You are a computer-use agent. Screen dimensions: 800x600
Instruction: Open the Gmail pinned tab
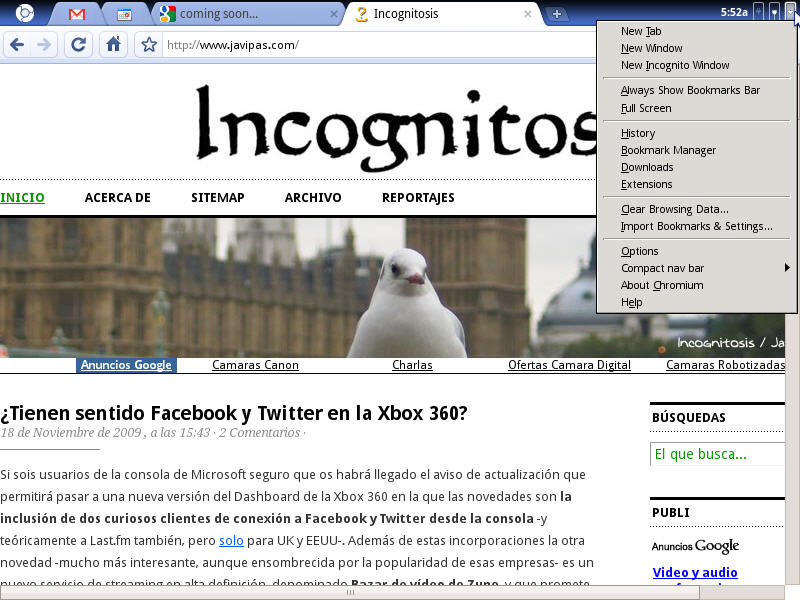pyautogui.click(x=77, y=14)
